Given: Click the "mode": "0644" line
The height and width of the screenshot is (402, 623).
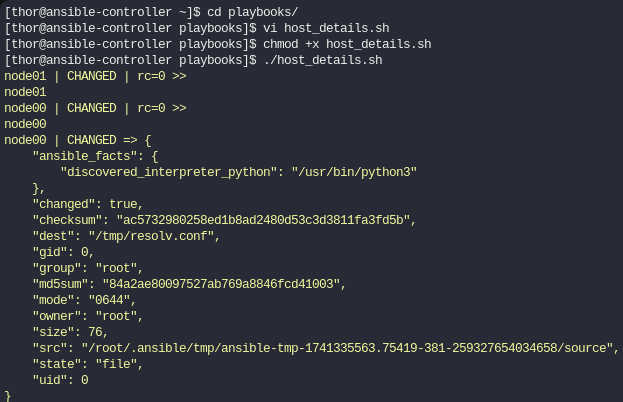Looking at the screenshot, I should (84, 300).
